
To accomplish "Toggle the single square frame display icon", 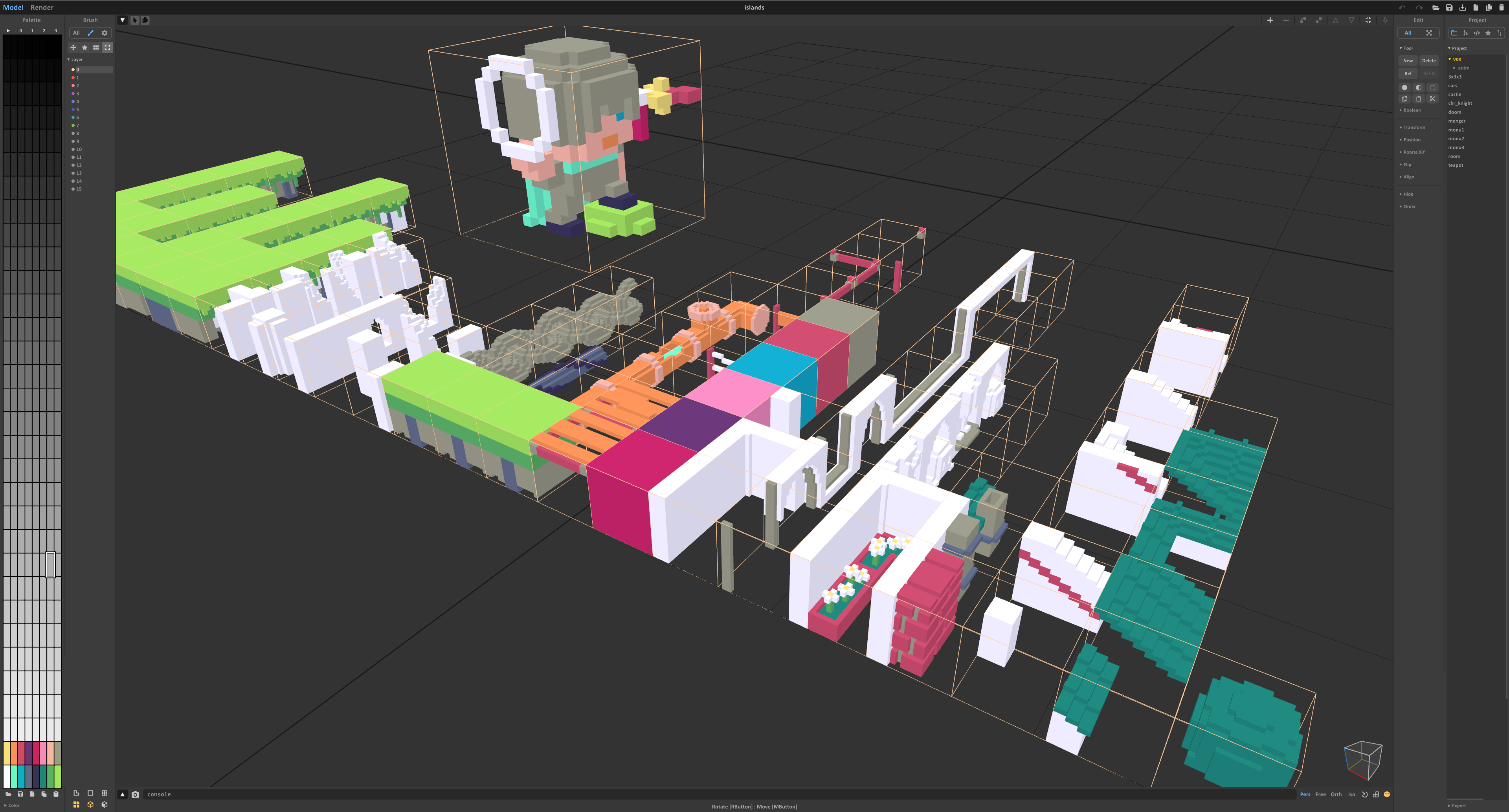I will tap(90, 793).
